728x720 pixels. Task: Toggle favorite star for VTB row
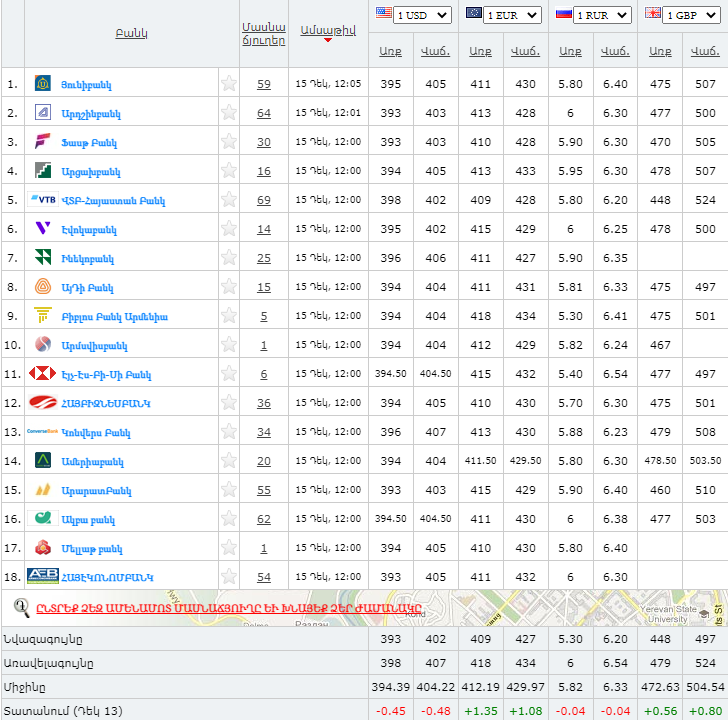click(229, 200)
